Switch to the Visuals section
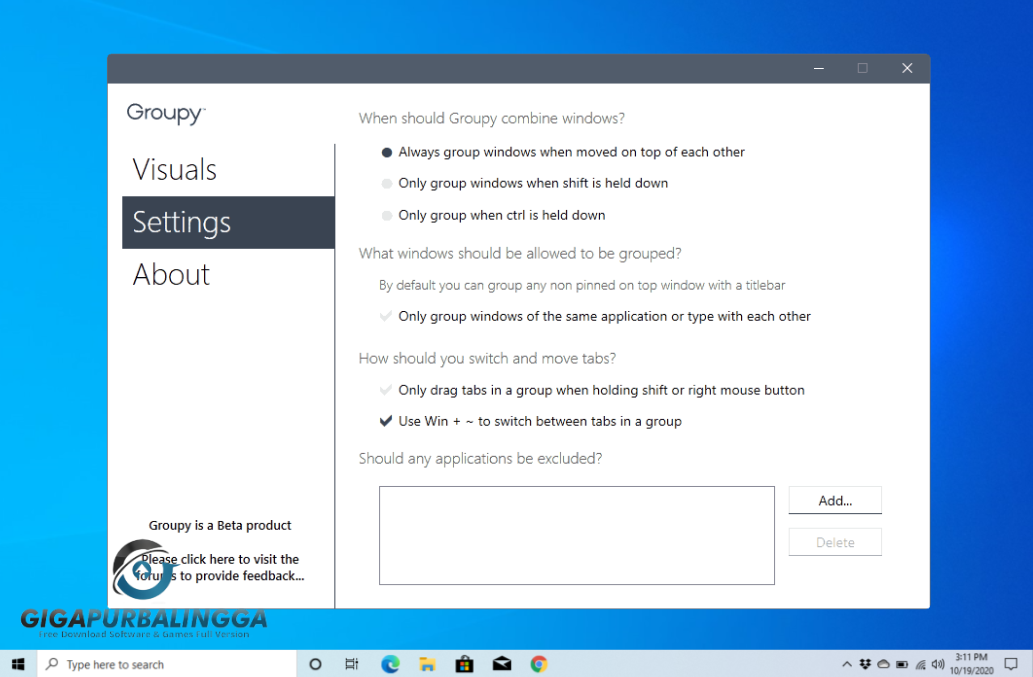This screenshot has height=677, width=1033. pos(175,169)
